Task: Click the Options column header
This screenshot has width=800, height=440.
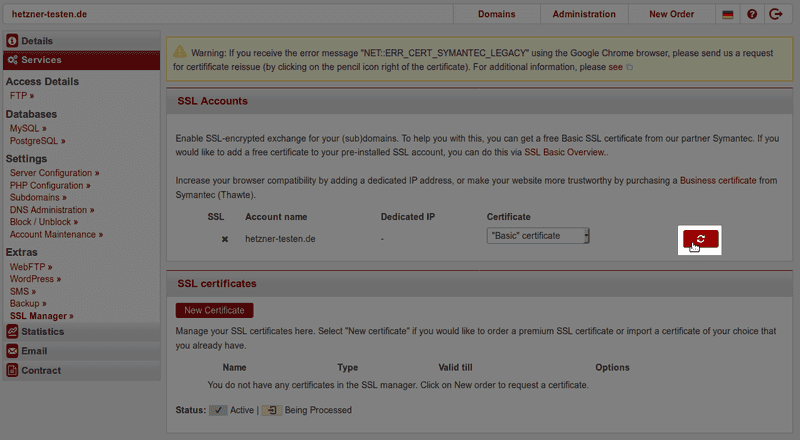Action: pyautogui.click(x=612, y=368)
